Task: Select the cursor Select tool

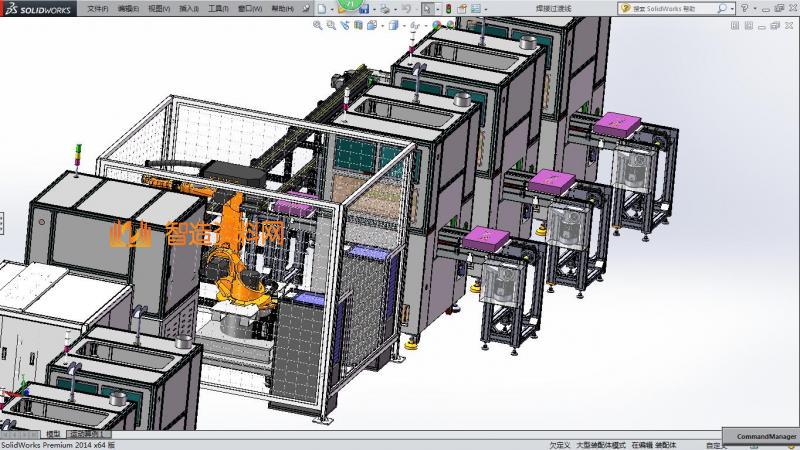Action: (427, 8)
